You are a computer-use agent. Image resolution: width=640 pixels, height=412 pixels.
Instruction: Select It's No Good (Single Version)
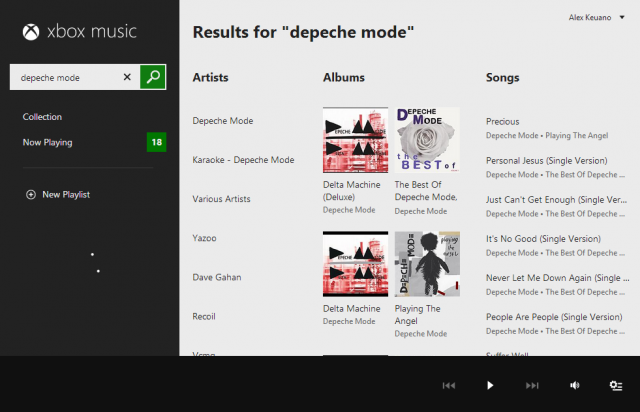point(543,239)
